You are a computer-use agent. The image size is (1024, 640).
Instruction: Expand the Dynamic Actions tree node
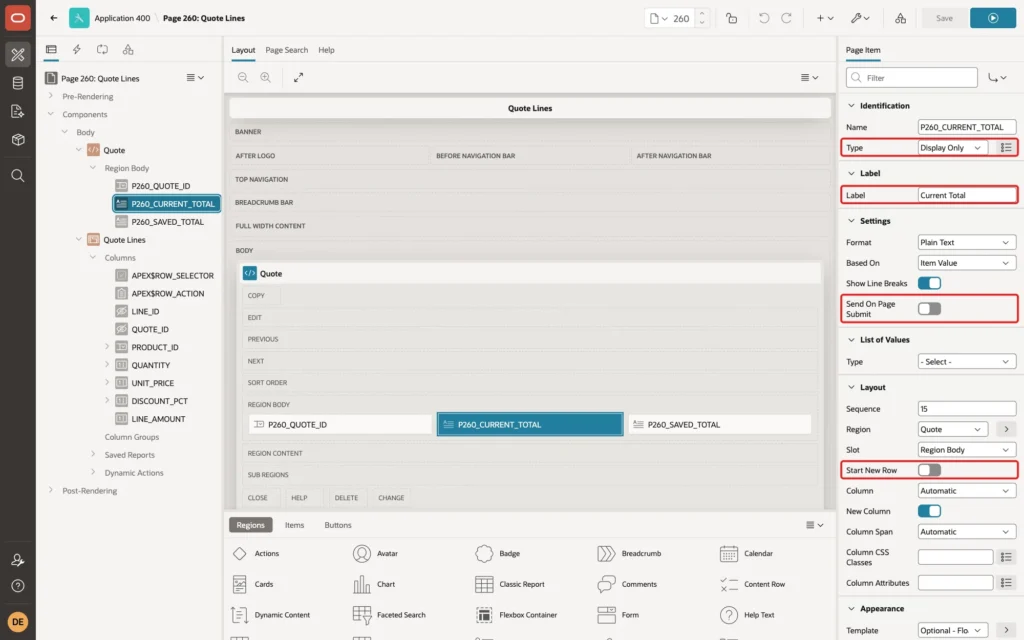click(x=93, y=472)
